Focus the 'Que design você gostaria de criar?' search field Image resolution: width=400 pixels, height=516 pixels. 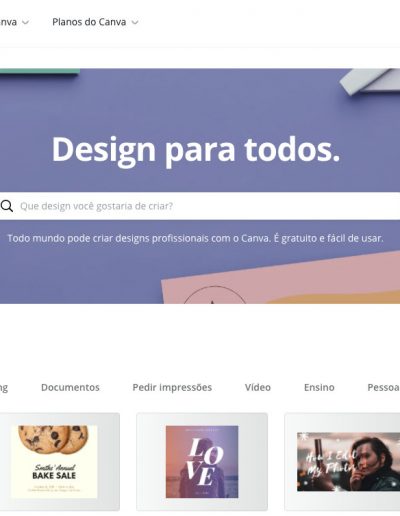click(200, 206)
